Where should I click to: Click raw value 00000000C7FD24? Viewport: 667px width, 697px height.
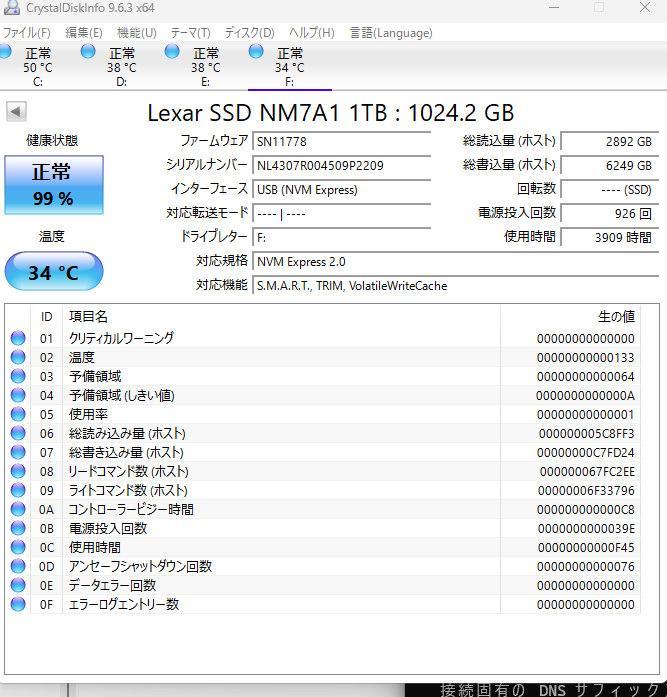coord(585,453)
